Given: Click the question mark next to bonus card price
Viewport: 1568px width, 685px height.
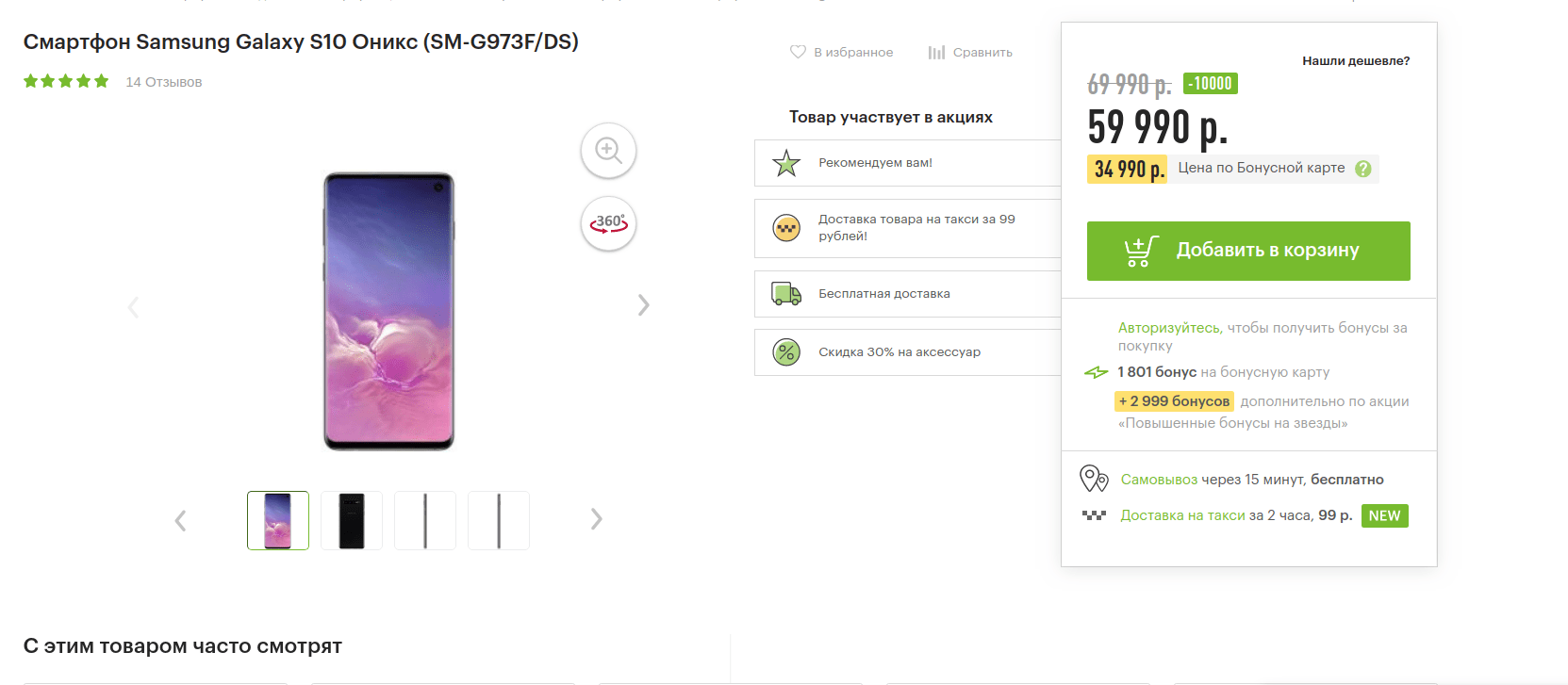Looking at the screenshot, I should click(1362, 169).
